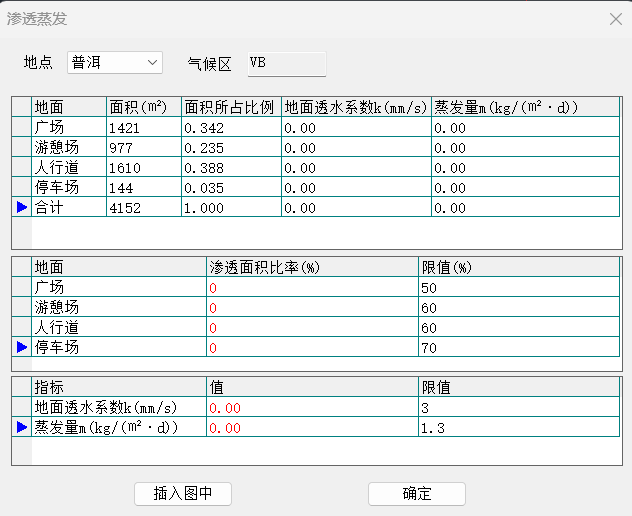The width and height of the screenshot is (632, 516).
Task: Select the 广场 permeable ratio red value
Action: [312, 287]
